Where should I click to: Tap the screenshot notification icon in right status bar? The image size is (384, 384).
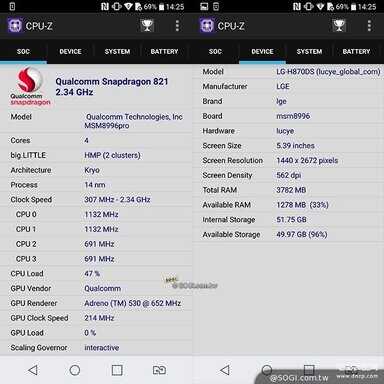204,6
